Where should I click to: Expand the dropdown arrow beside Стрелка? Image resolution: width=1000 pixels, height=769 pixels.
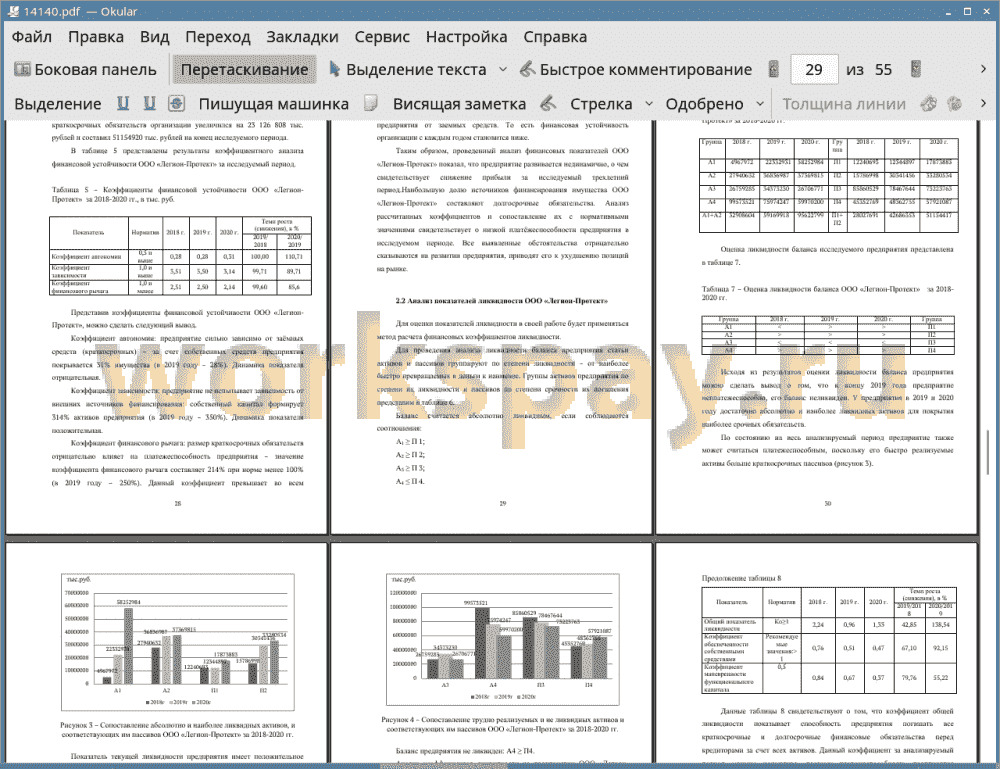tap(649, 103)
